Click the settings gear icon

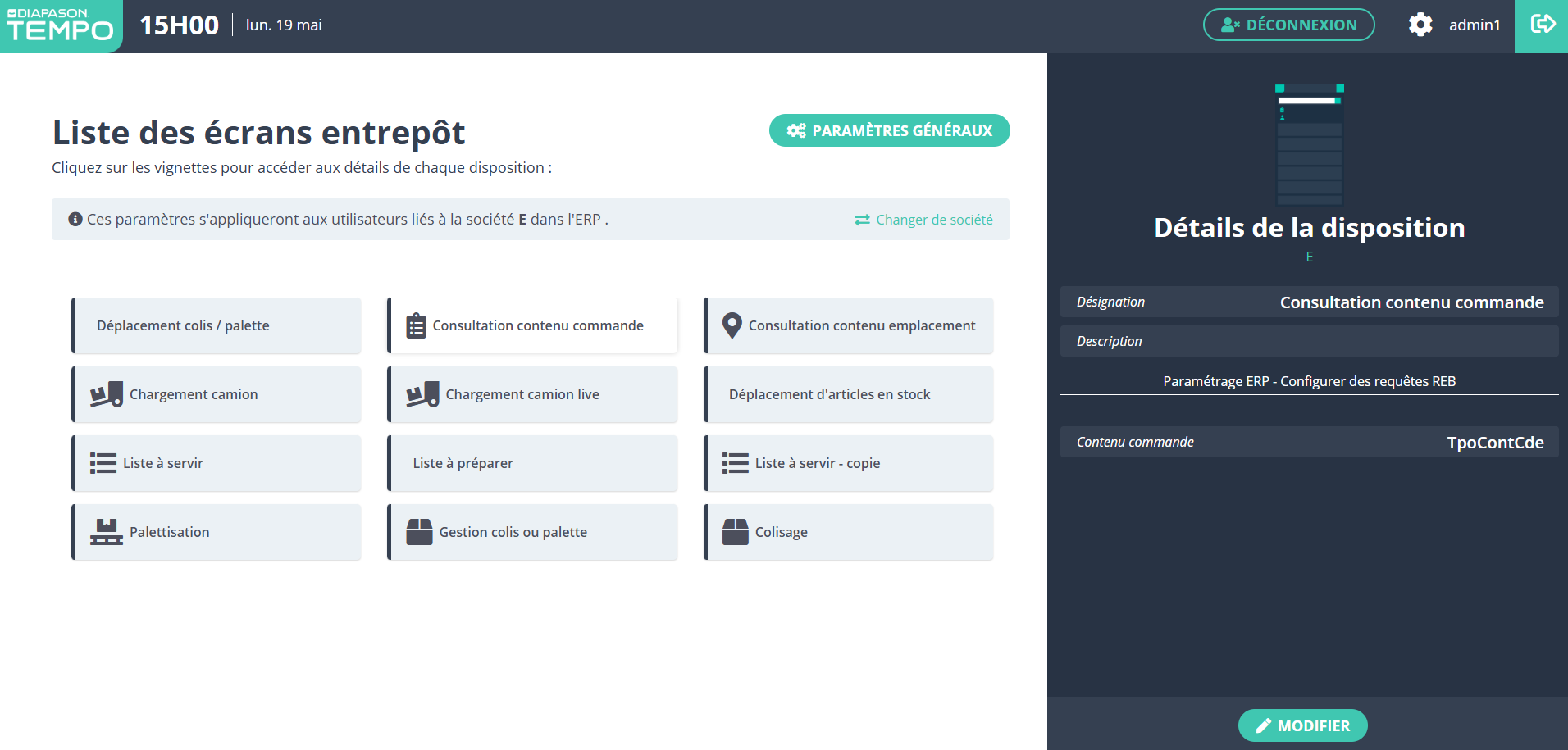click(x=1420, y=25)
